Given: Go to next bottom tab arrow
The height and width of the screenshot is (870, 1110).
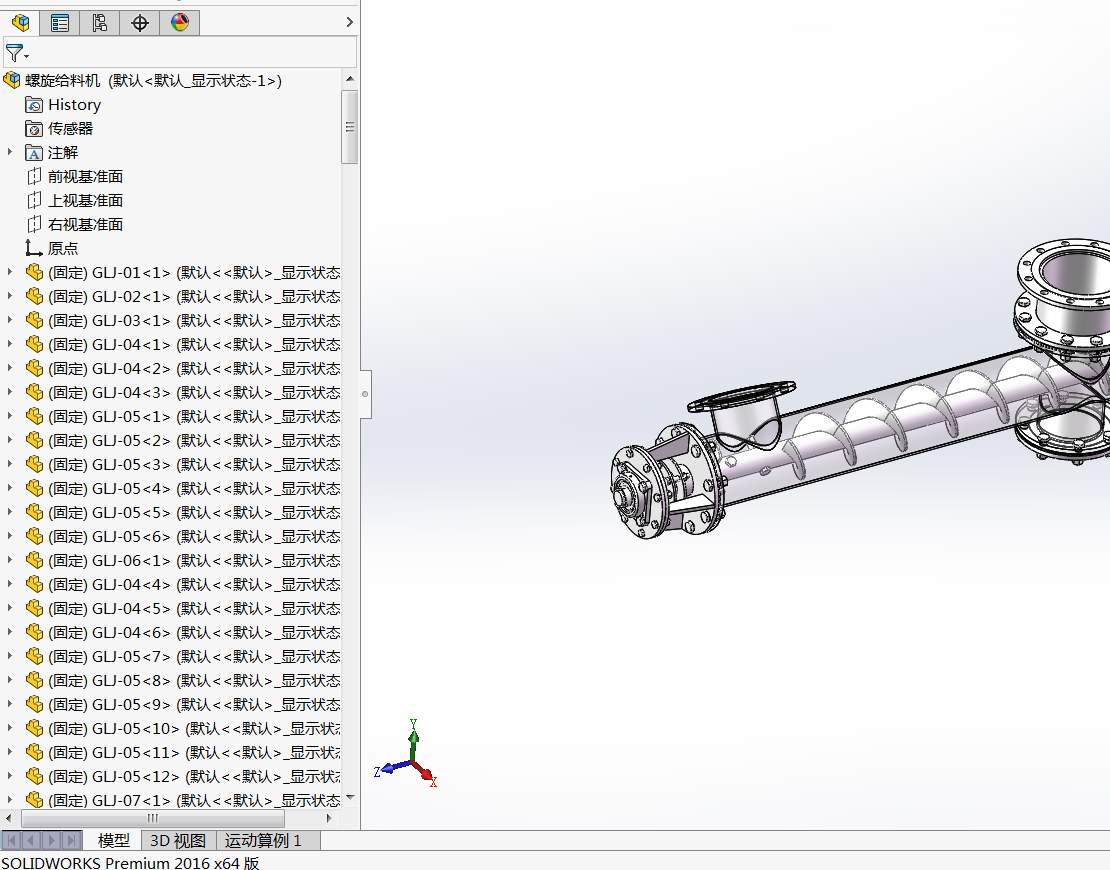Looking at the screenshot, I should click(51, 840).
